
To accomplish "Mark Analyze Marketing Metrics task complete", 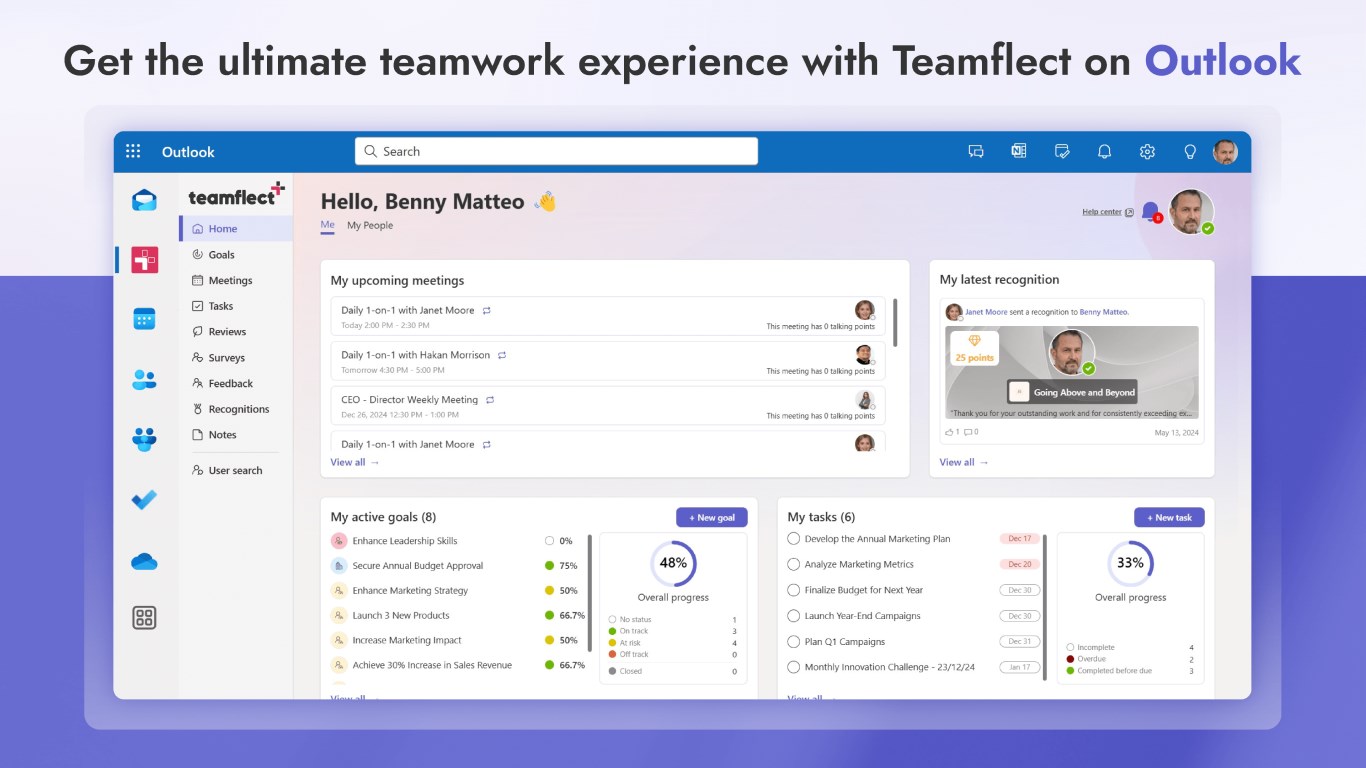I will pyautogui.click(x=794, y=564).
